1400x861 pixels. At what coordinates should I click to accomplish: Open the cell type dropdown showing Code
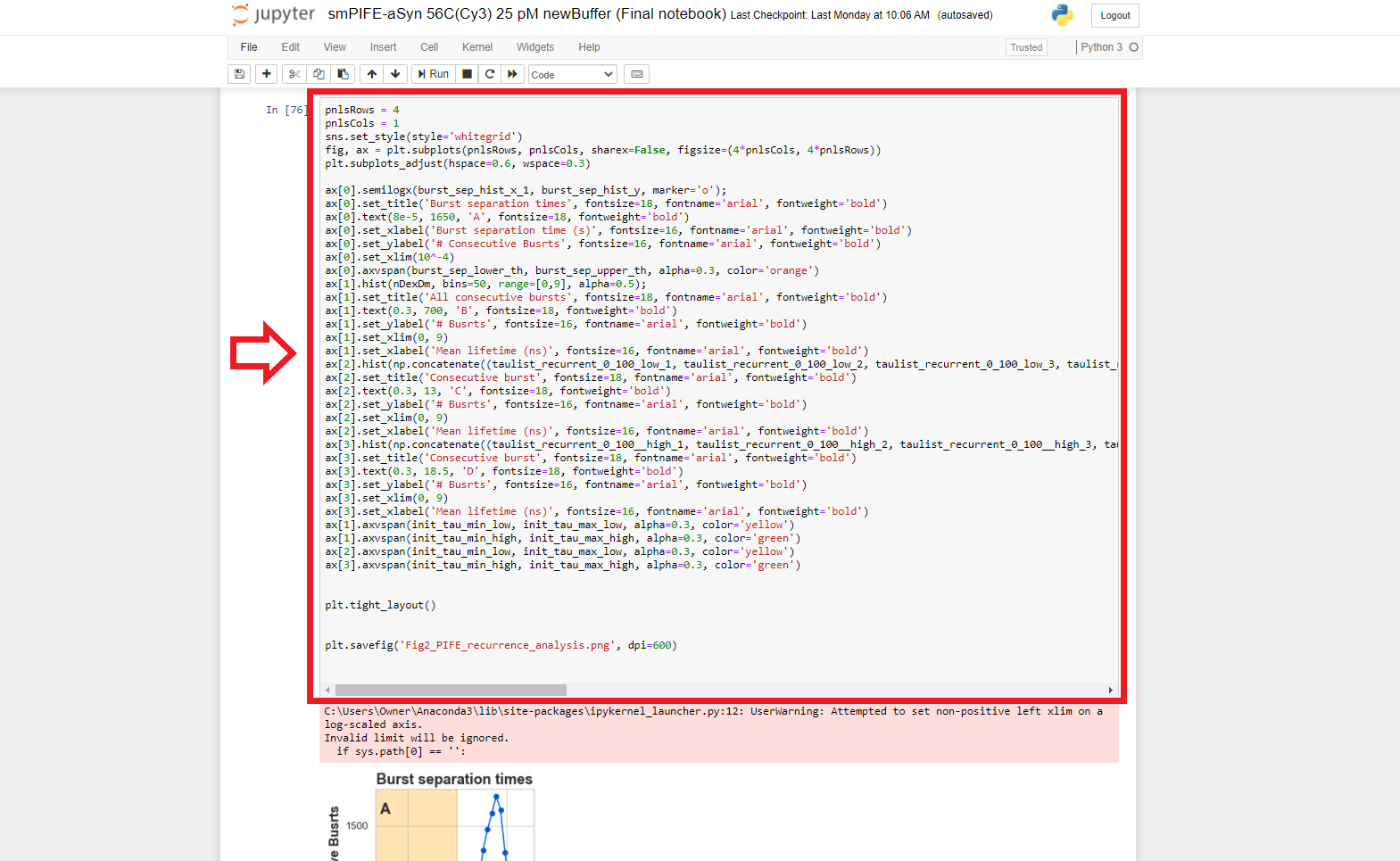(x=573, y=75)
